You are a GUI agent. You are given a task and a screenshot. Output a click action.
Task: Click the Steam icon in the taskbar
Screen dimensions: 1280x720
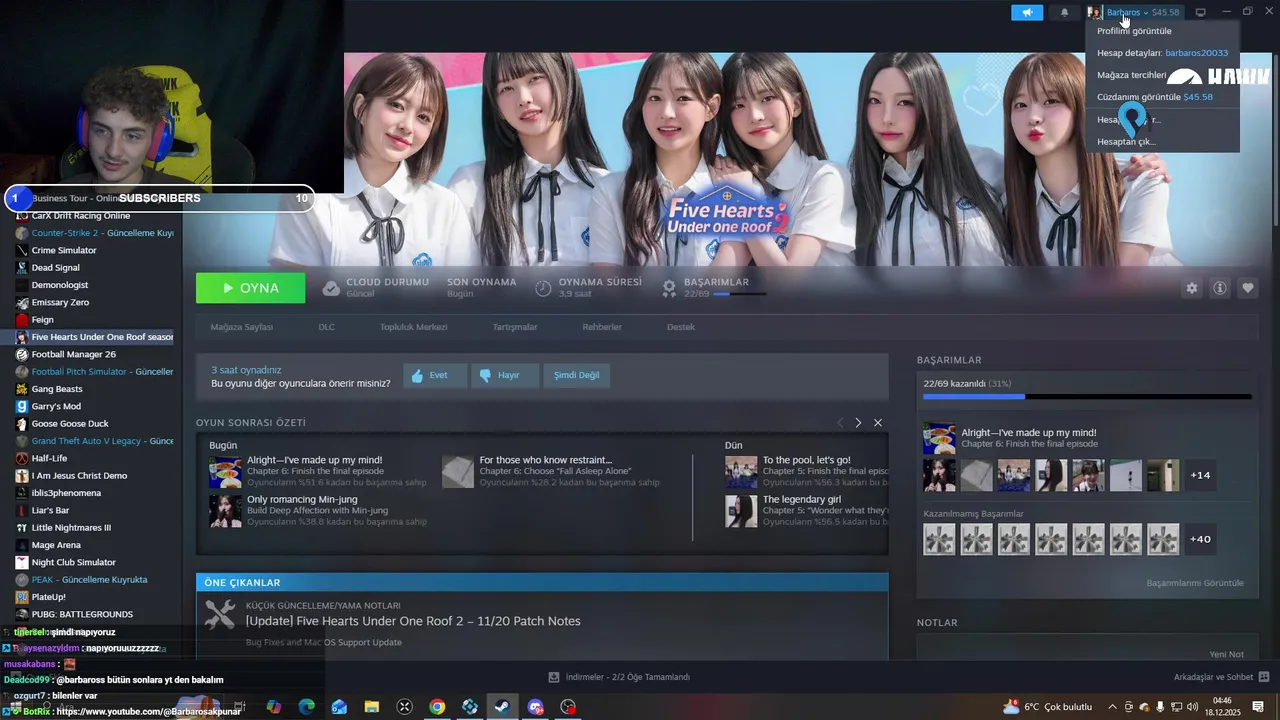(503, 707)
